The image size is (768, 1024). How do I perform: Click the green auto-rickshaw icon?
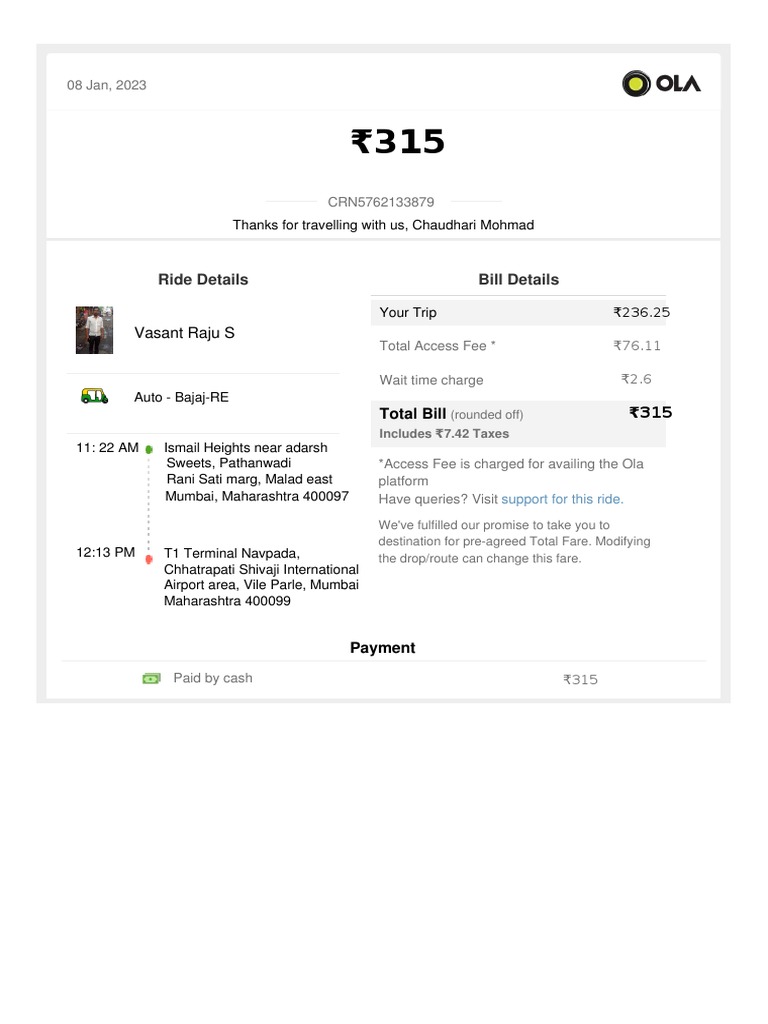point(94,397)
